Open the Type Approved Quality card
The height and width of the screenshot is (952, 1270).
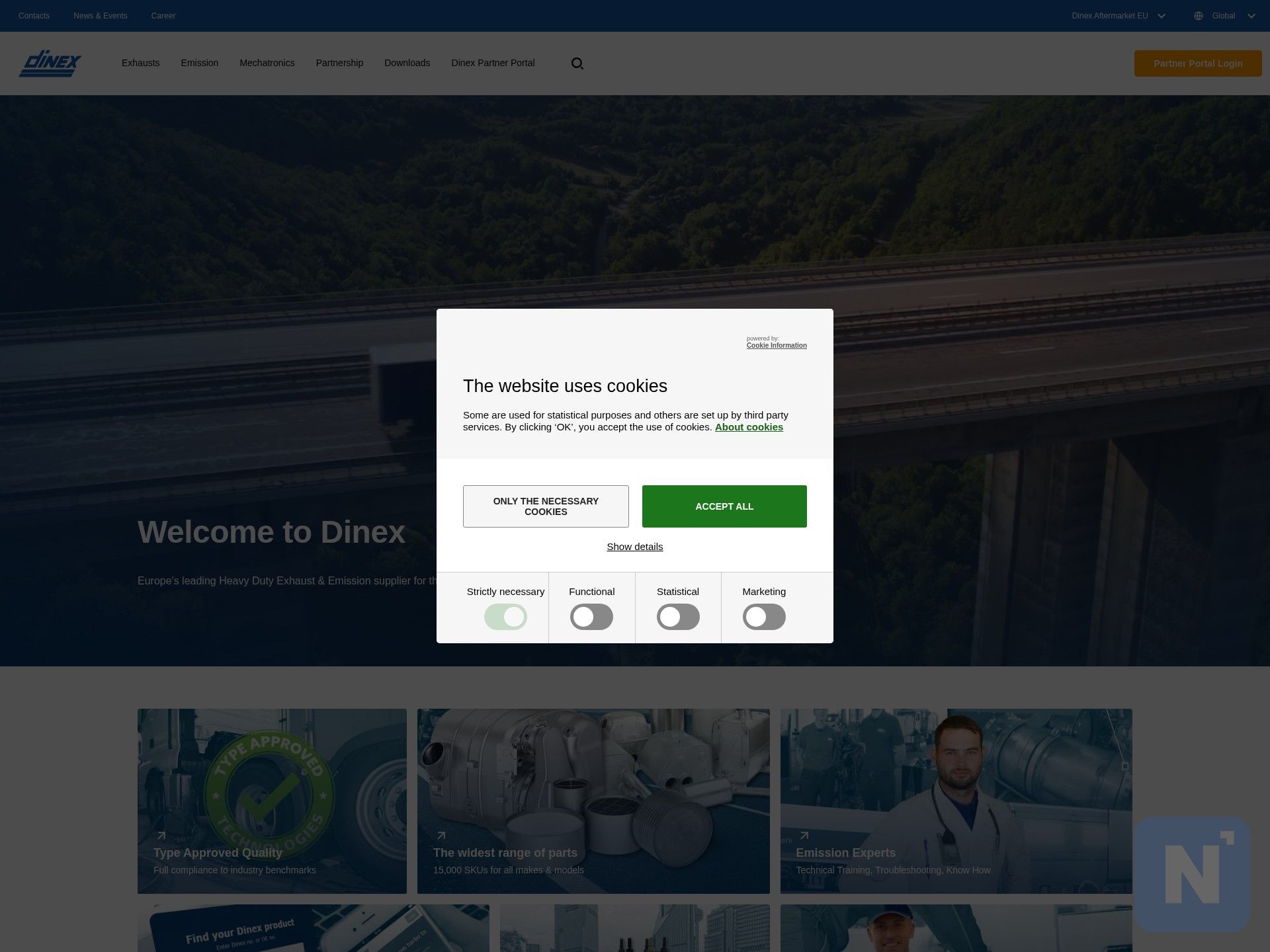pyautogui.click(x=272, y=801)
